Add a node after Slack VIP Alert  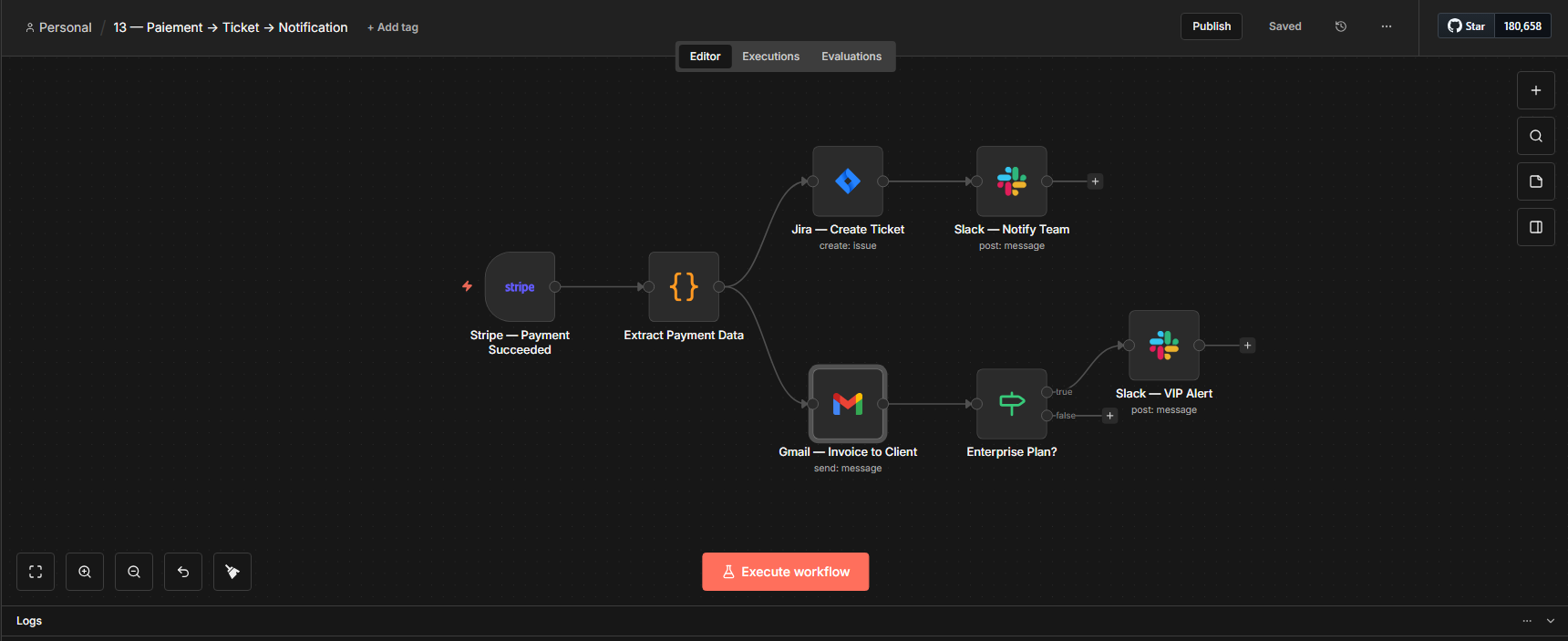coord(1248,346)
